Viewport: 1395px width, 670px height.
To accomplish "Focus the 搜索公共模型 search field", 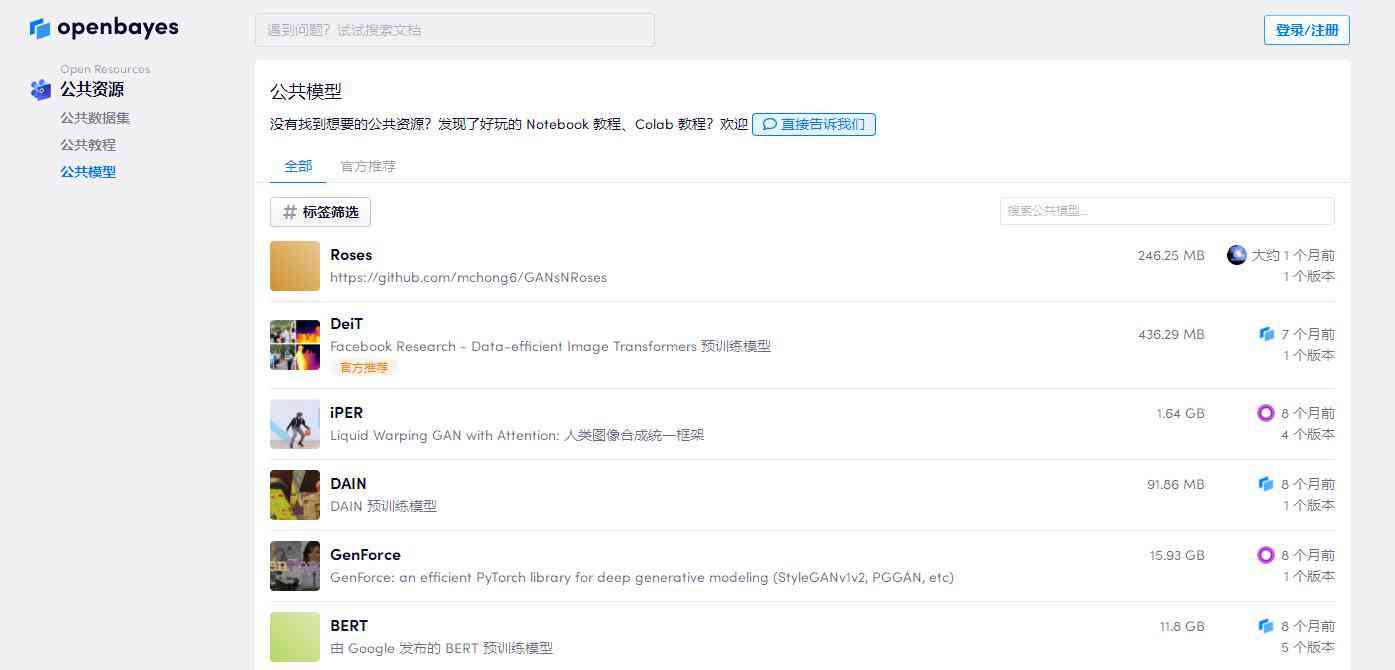I will pos(1167,211).
